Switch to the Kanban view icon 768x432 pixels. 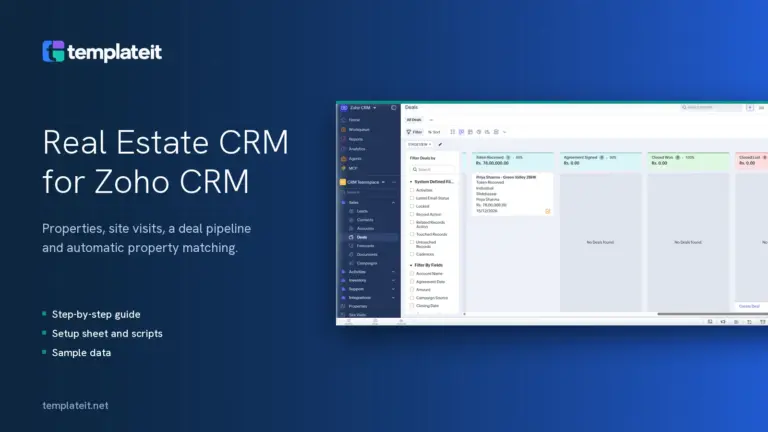click(461, 132)
